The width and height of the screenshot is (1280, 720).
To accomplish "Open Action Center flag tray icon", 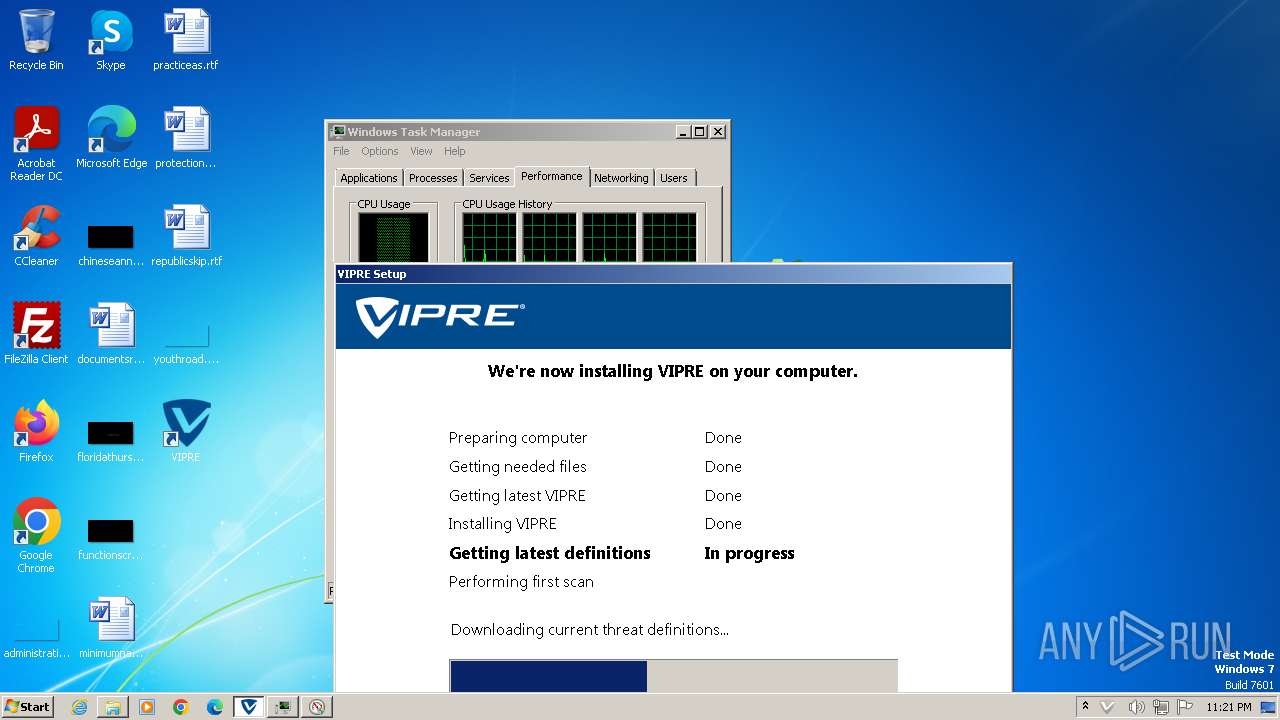I will click(1185, 707).
